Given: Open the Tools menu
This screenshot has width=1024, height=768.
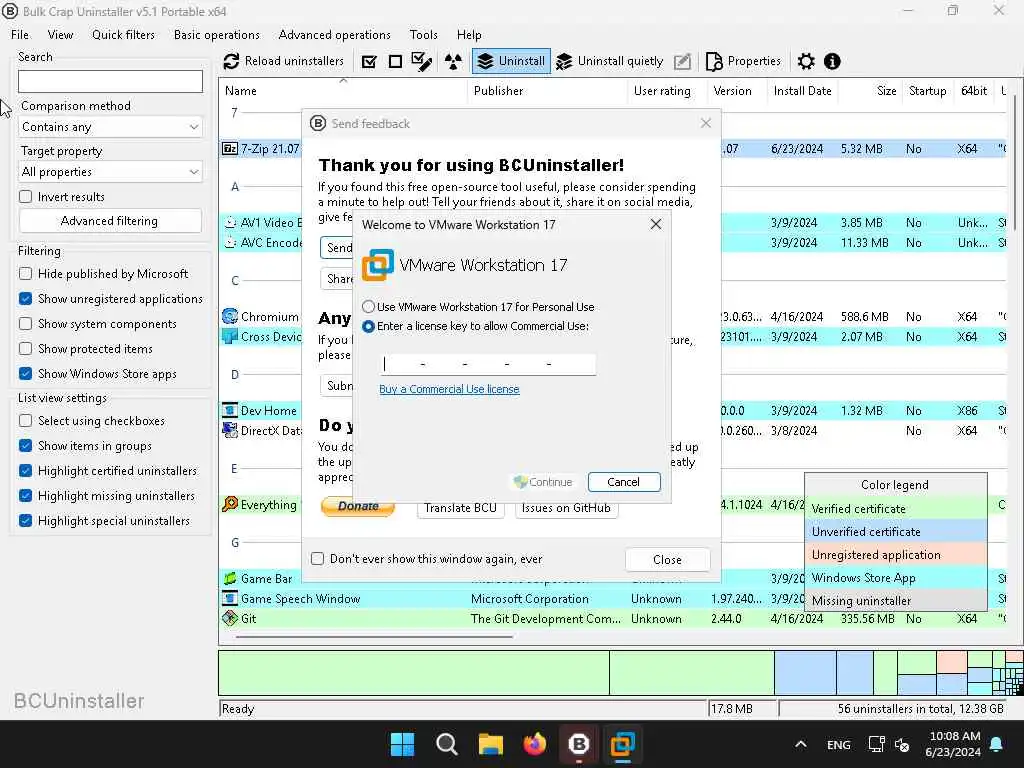Looking at the screenshot, I should point(423,35).
